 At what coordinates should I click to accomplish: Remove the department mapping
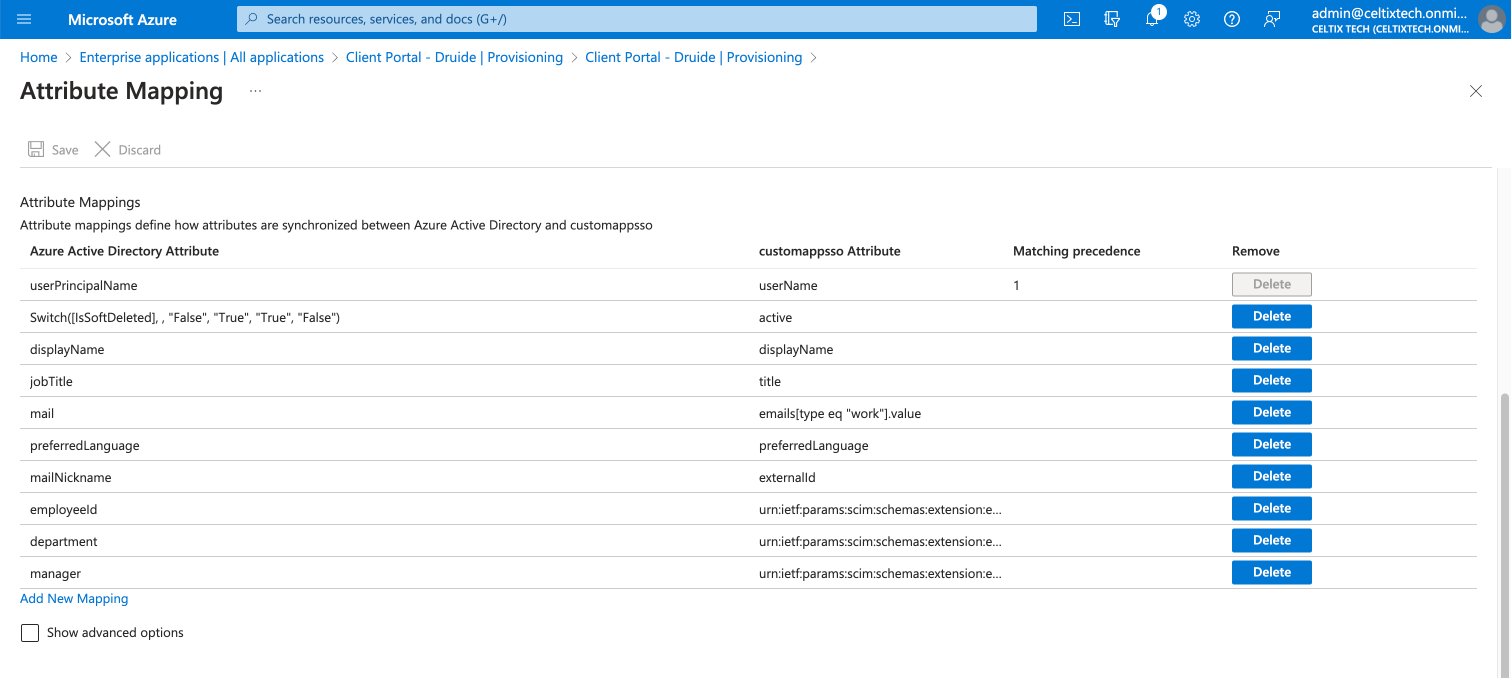[1272, 541]
